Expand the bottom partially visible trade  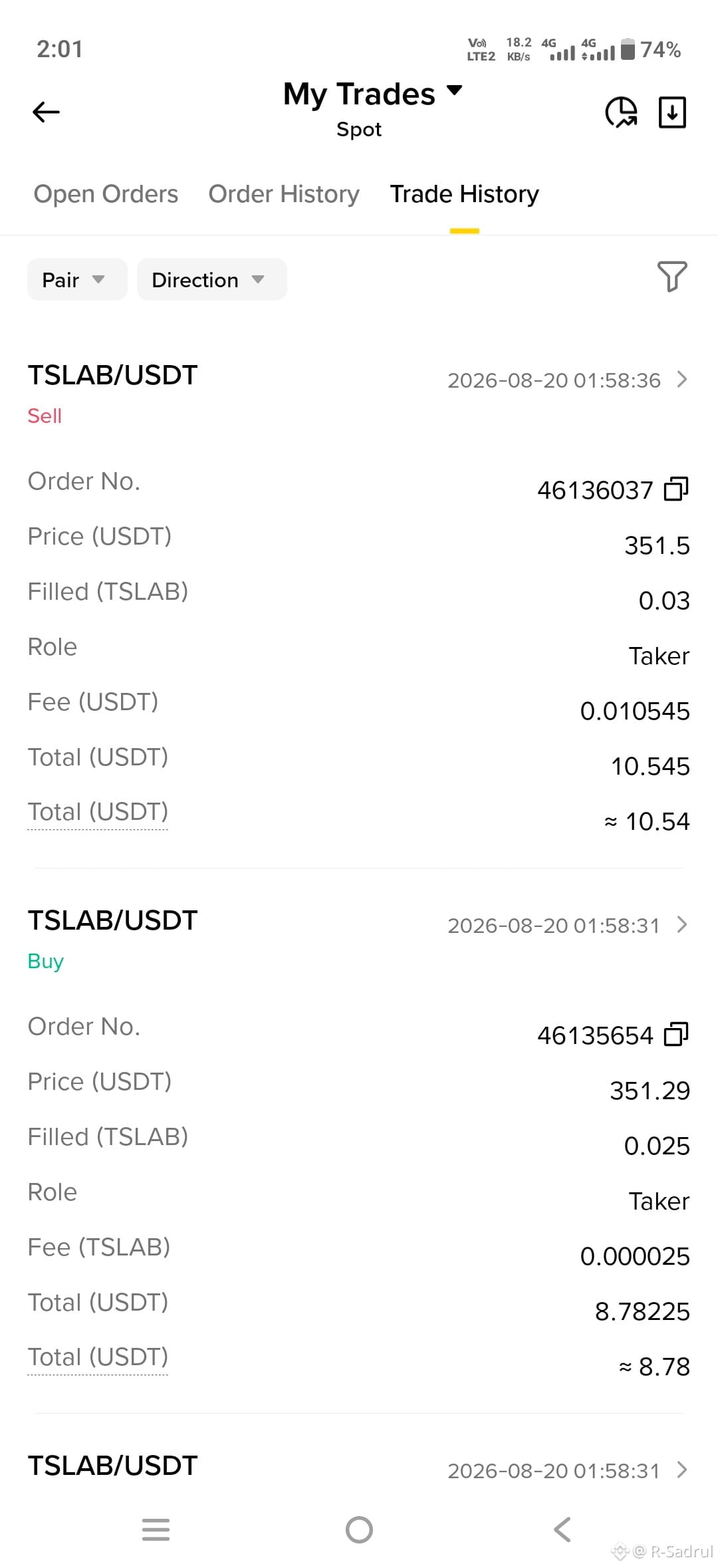pyautogui.click(x=681, y=1470)
